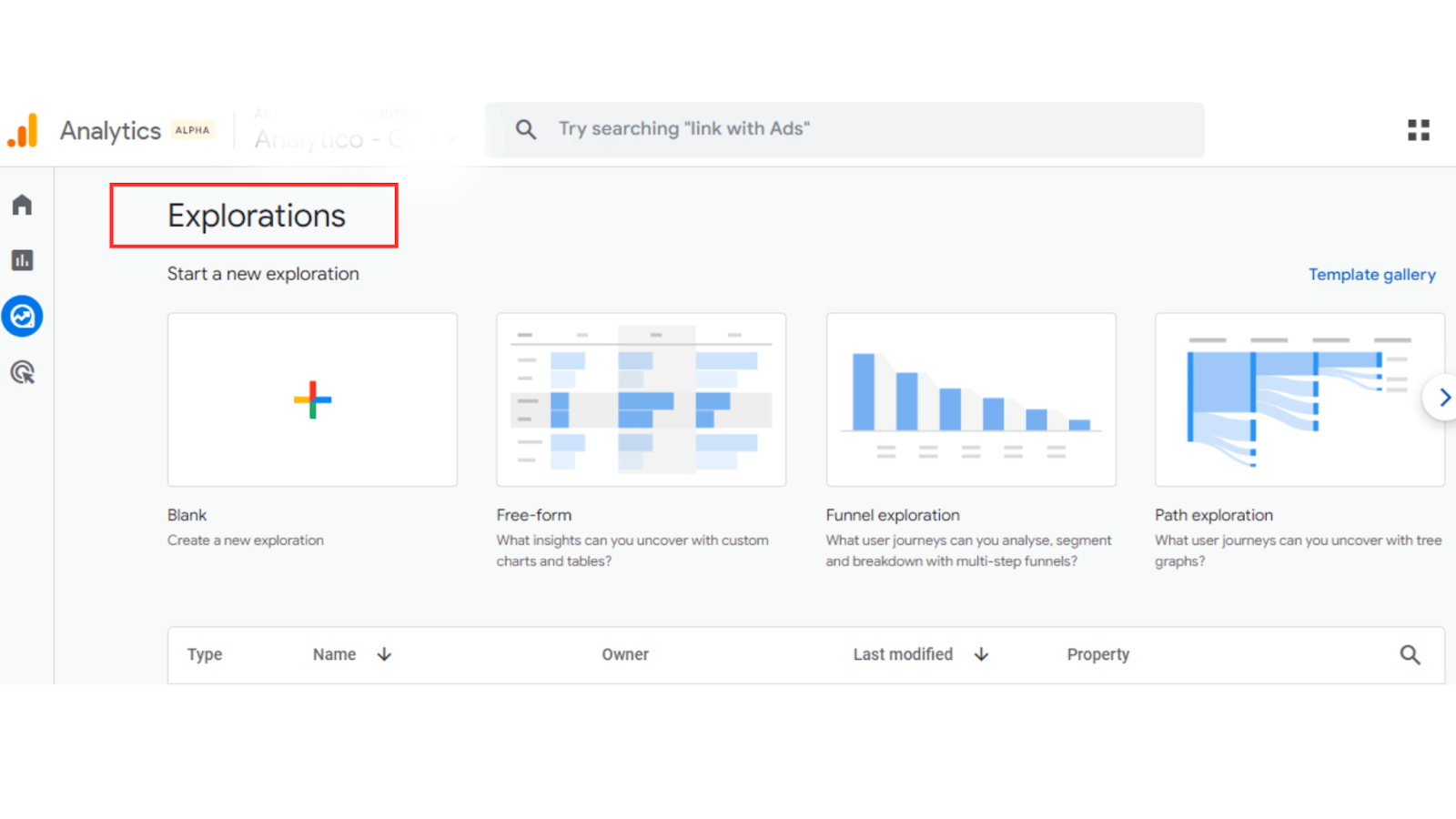Choose the Funnel exploration thumbnail

(x=970, y=399)
